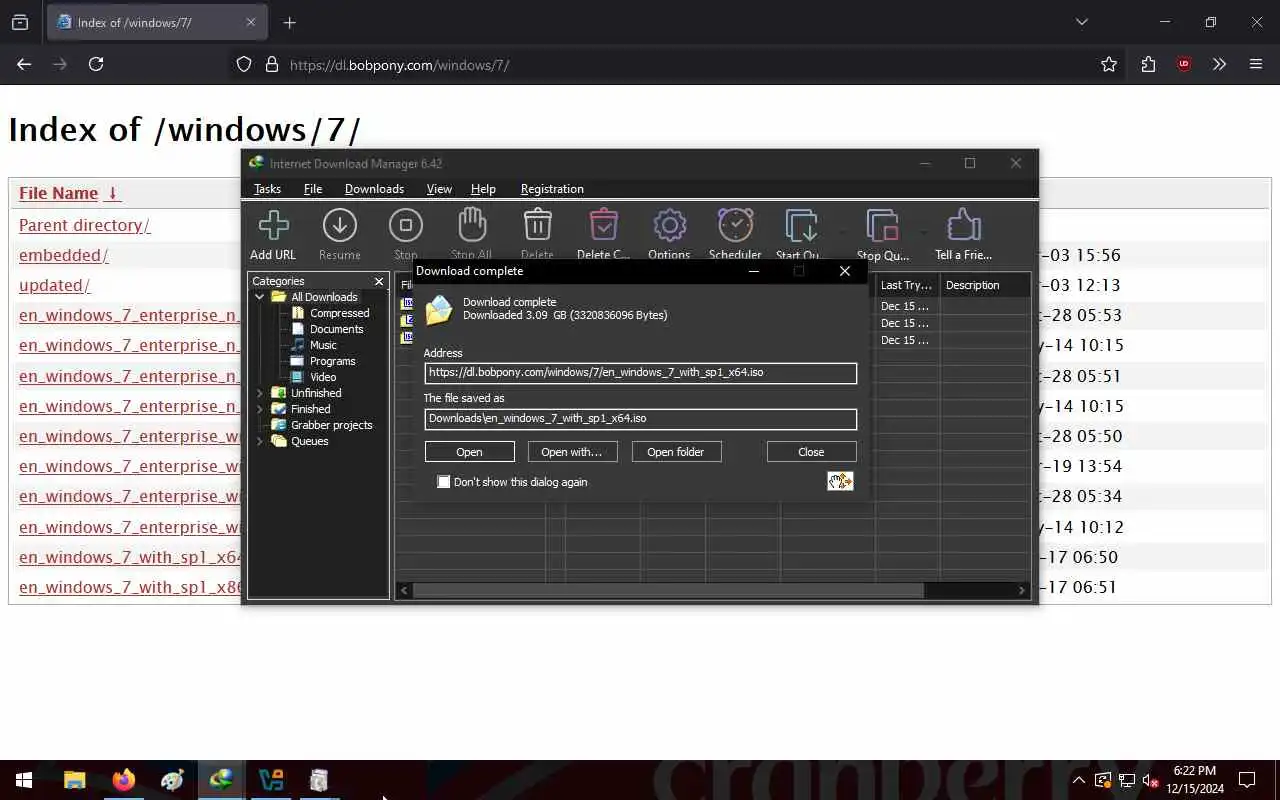Screen dimensions: 1280x800
Task: Select the Documents category
Action: pos(336,329)
